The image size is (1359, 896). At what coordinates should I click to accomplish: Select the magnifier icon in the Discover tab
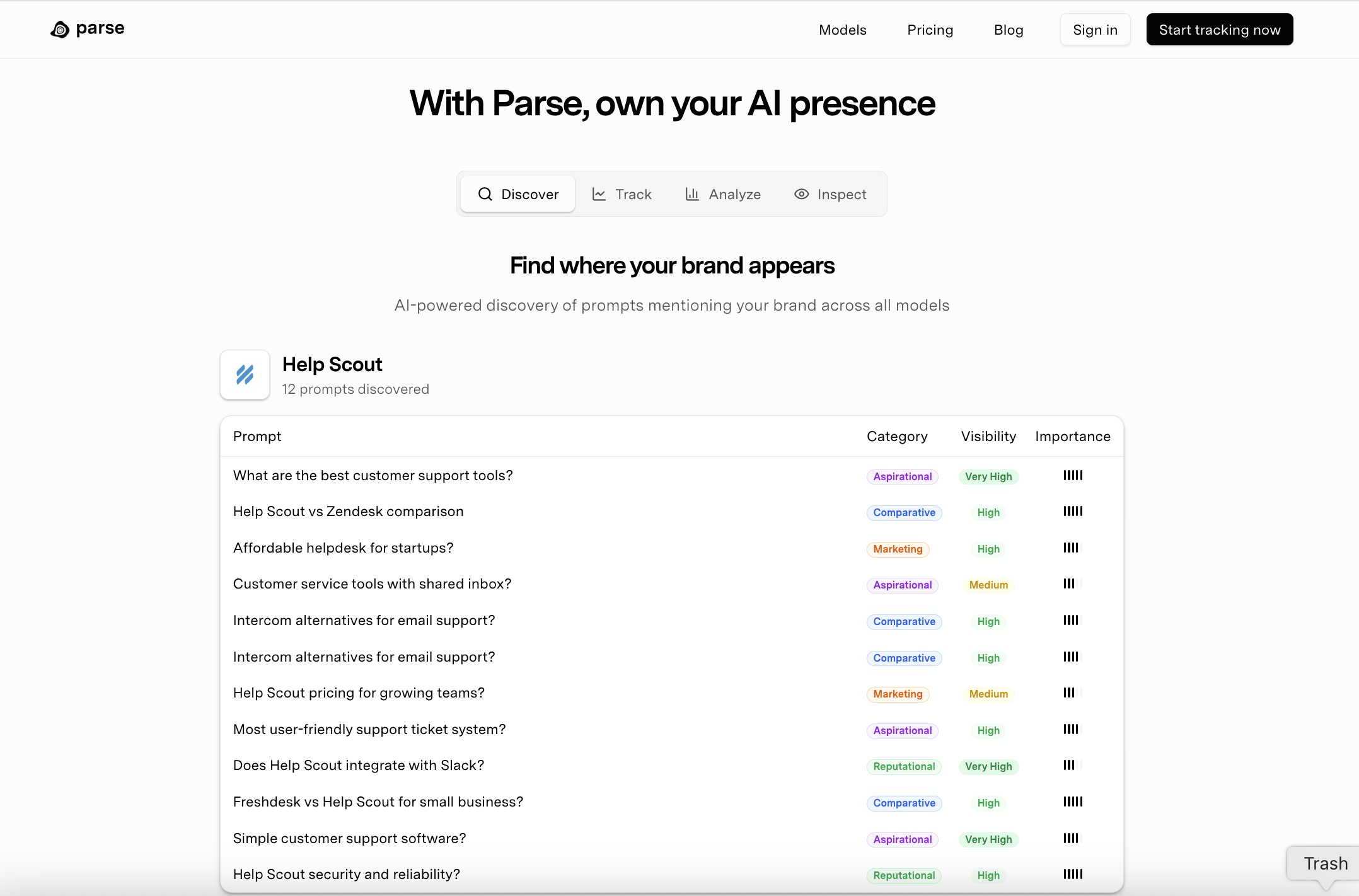pos(485,193)
